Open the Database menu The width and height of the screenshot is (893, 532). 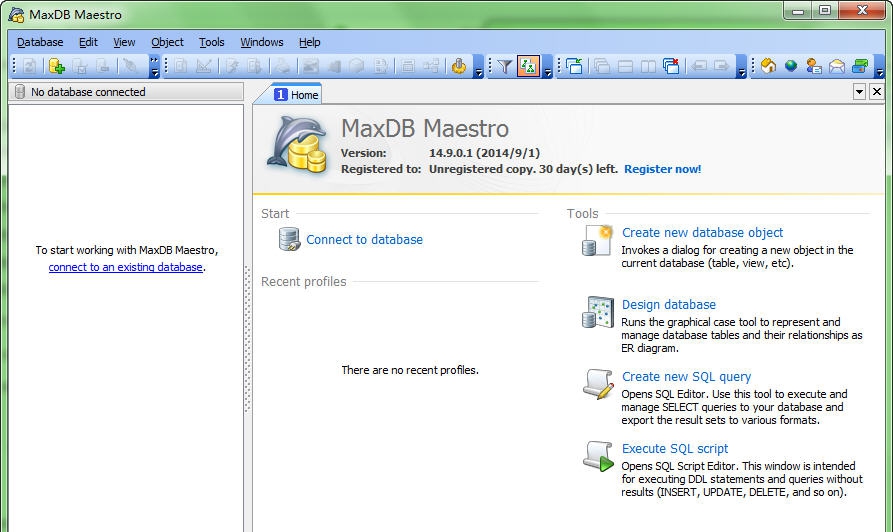40,42
